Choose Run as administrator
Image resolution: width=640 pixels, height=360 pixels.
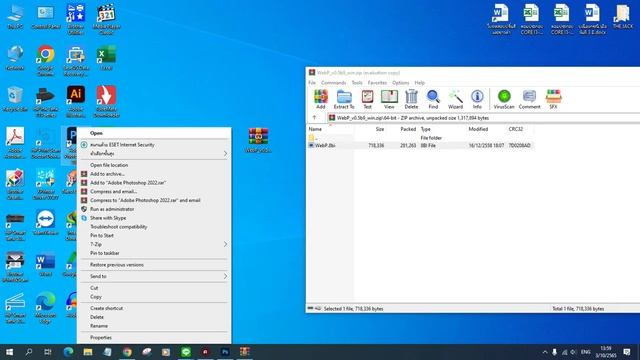click(154, 209)
